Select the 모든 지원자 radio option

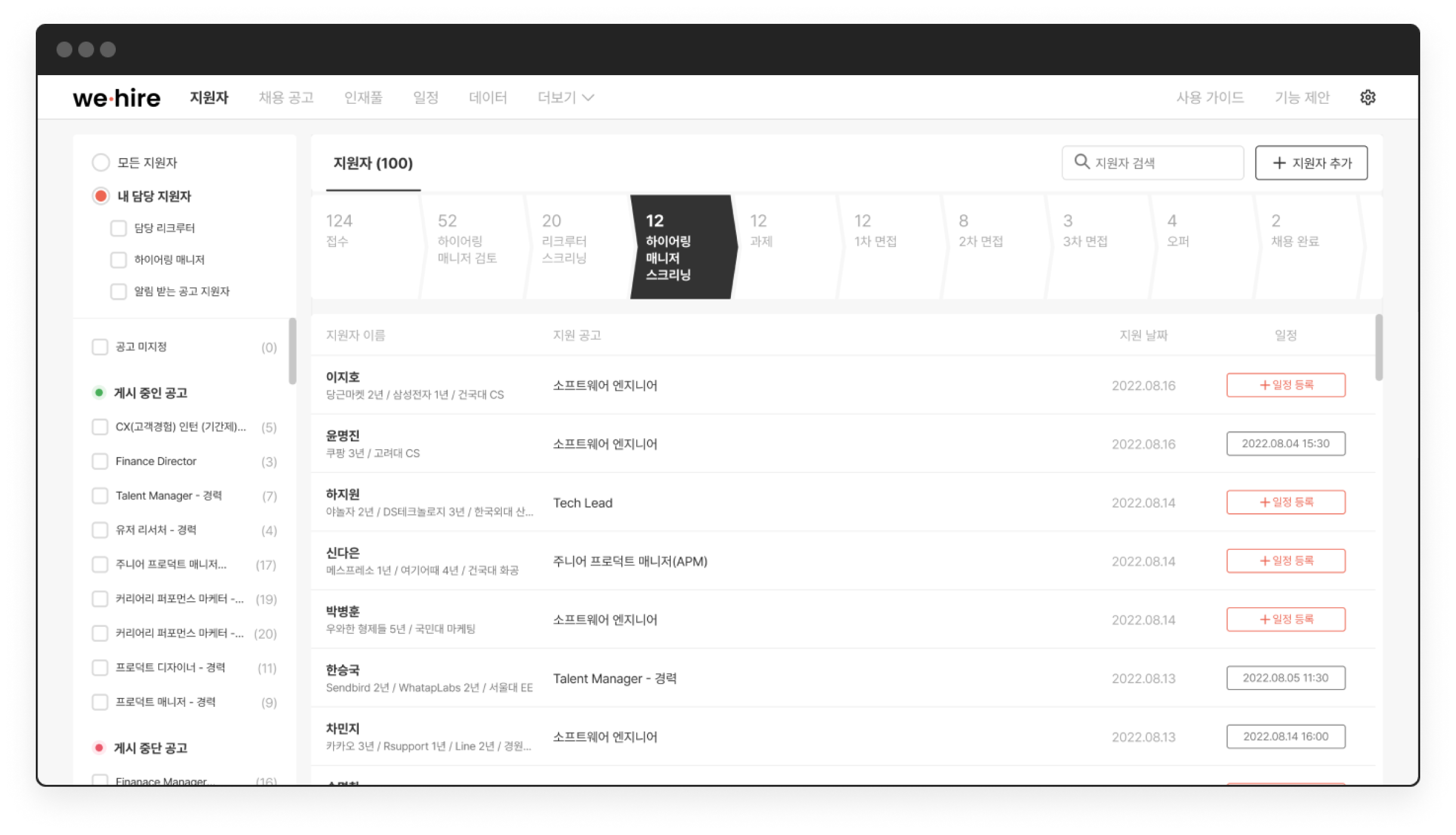pos(101,162)
